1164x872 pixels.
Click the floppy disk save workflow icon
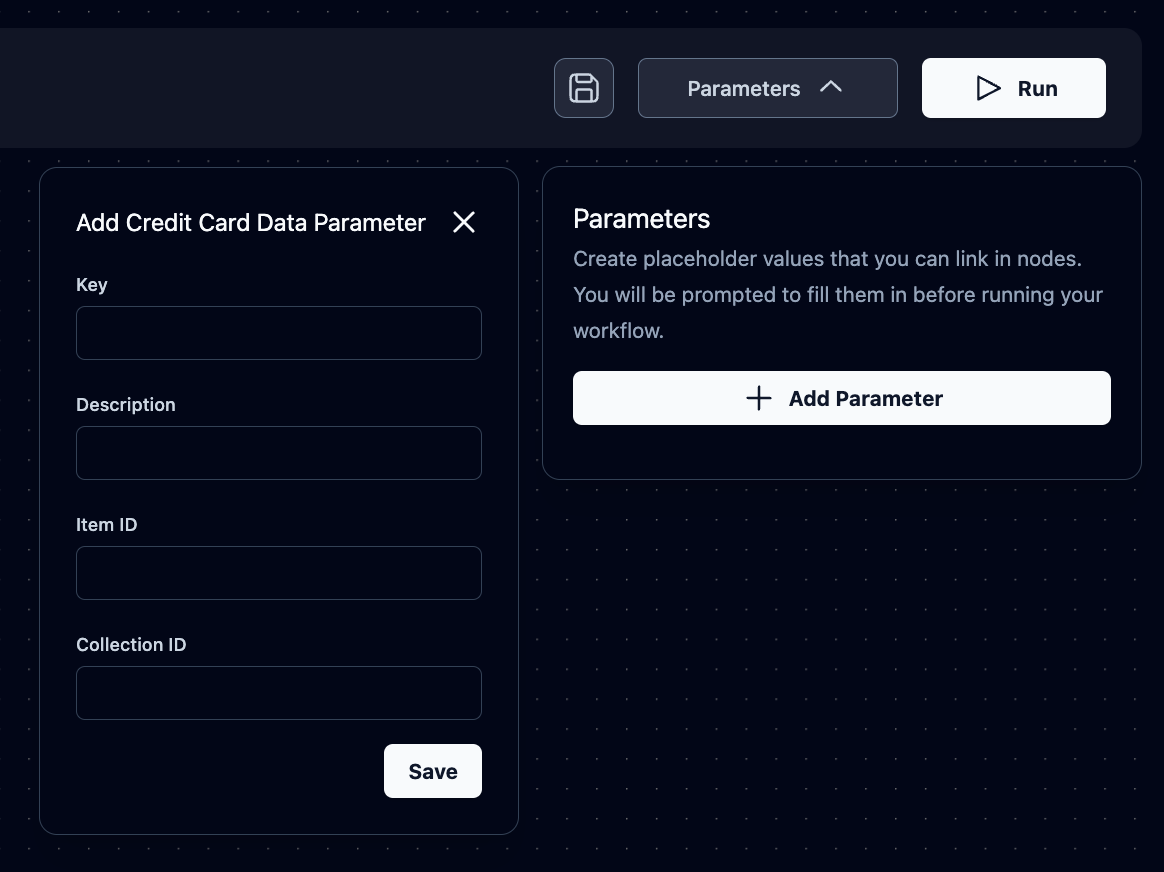584,88
